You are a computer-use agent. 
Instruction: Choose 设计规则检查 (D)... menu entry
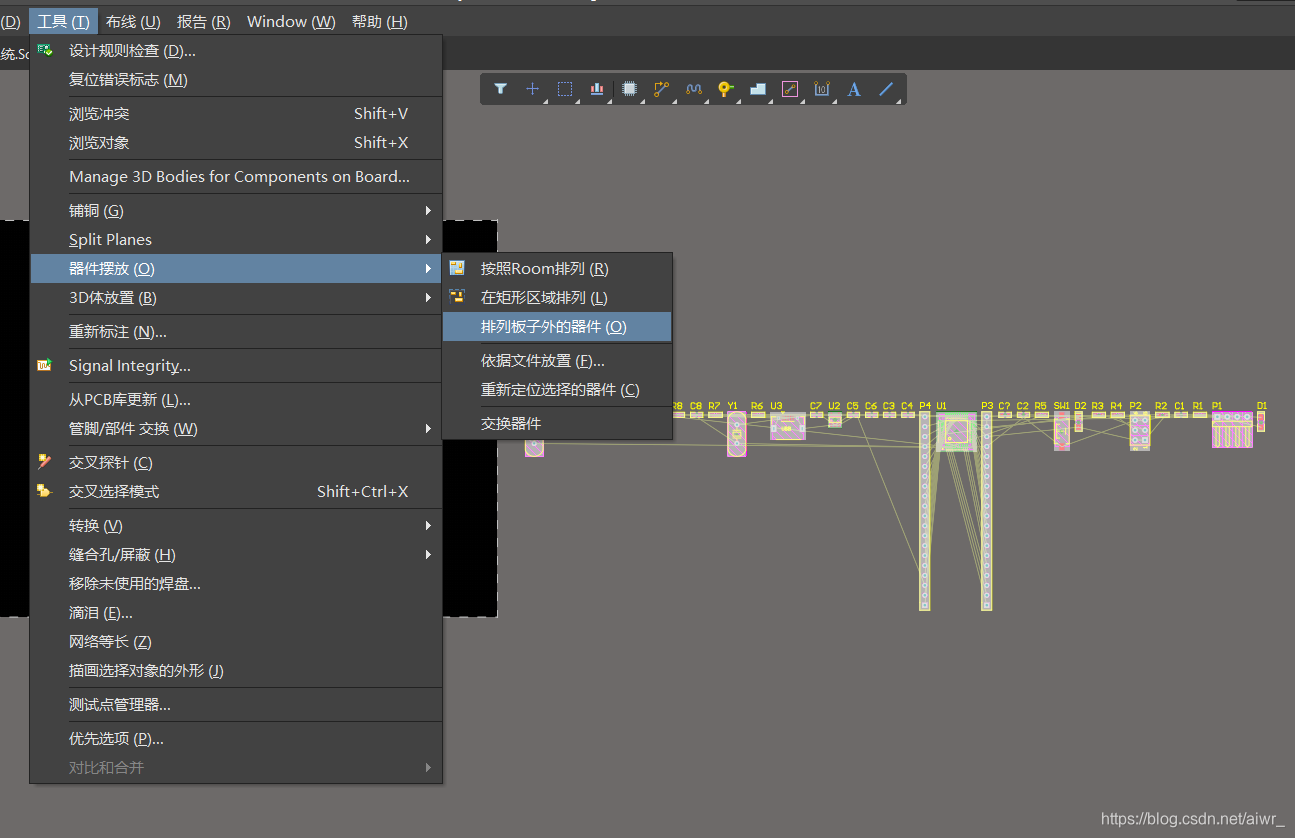[236, 50]
